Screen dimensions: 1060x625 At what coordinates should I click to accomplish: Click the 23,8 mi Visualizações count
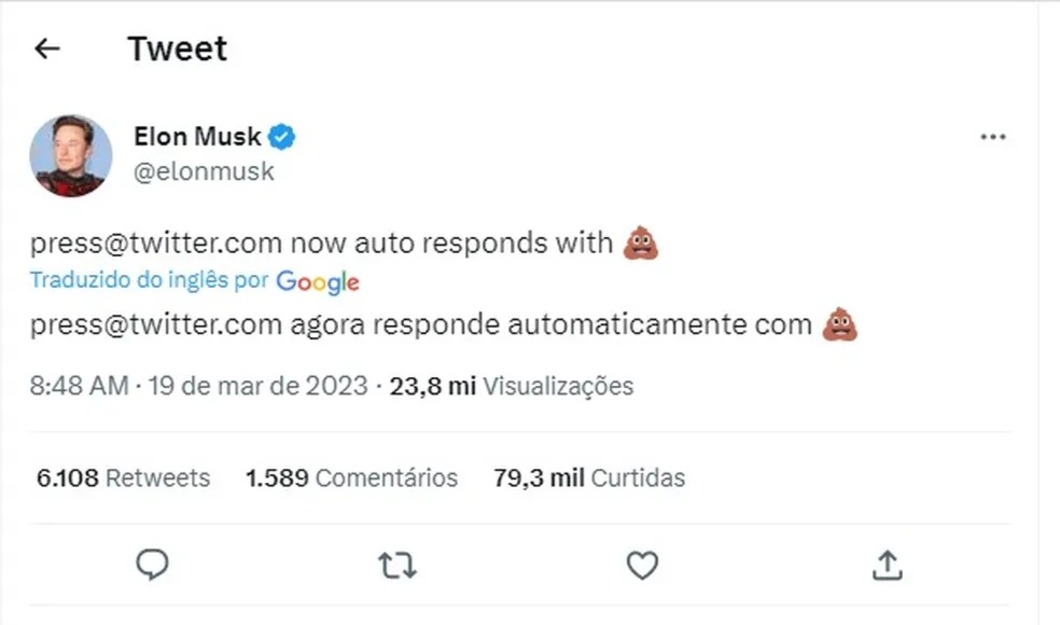[x=511, y=386]
